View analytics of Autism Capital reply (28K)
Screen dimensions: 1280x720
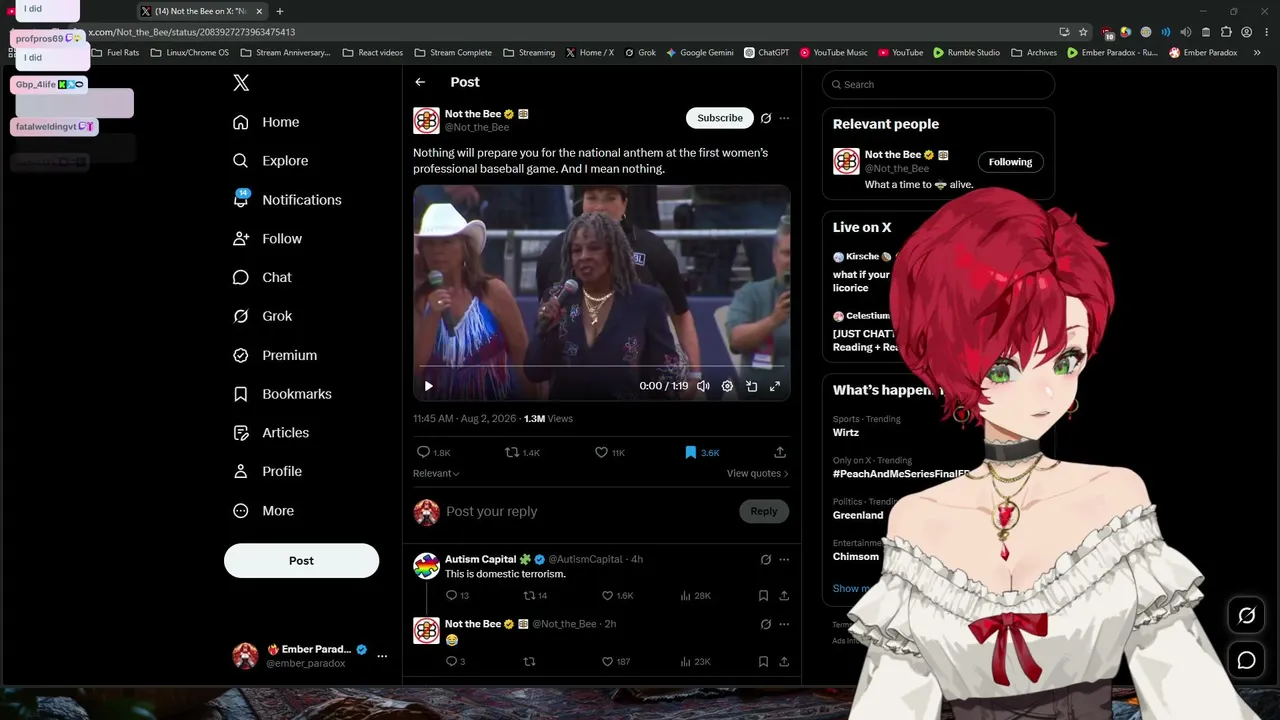click(695, 595)
